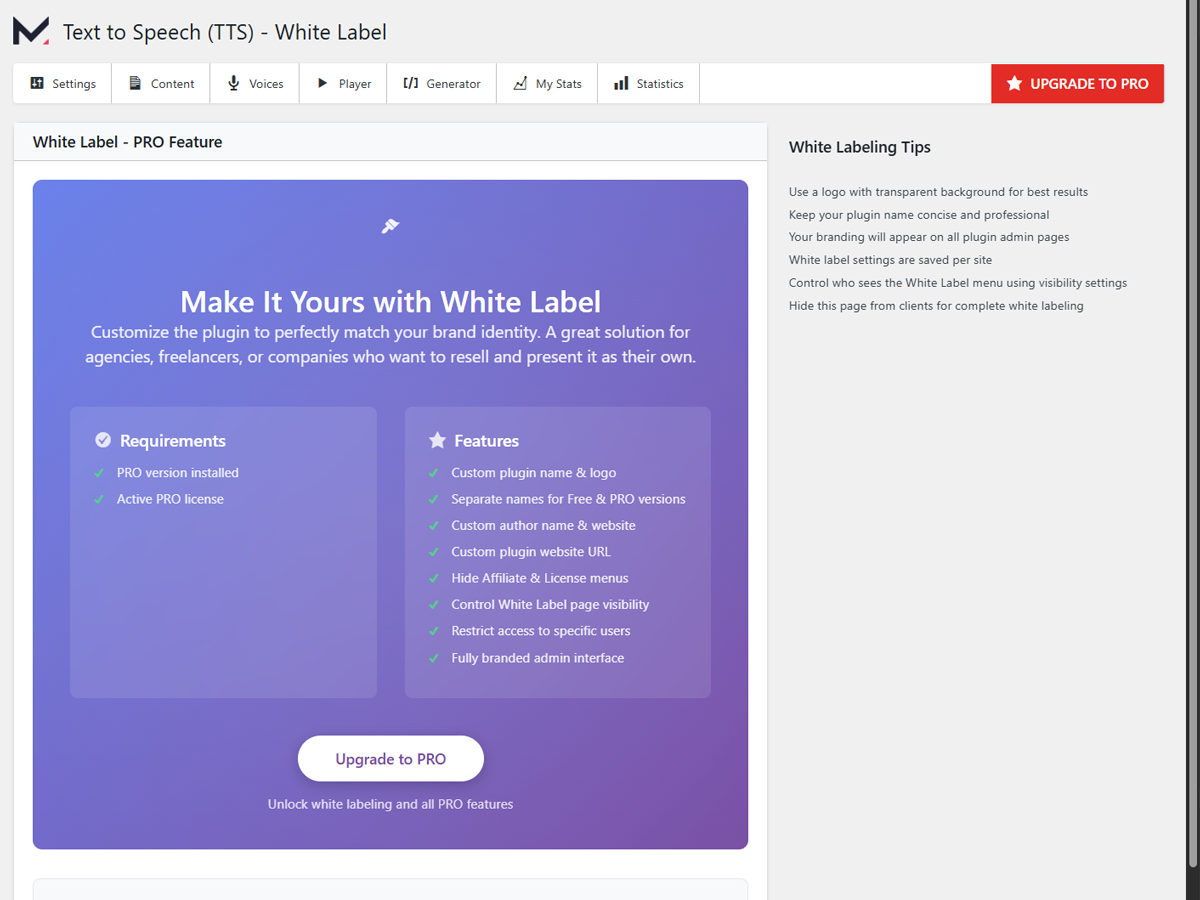Click tip Hide this page from clients

[936, 306]
